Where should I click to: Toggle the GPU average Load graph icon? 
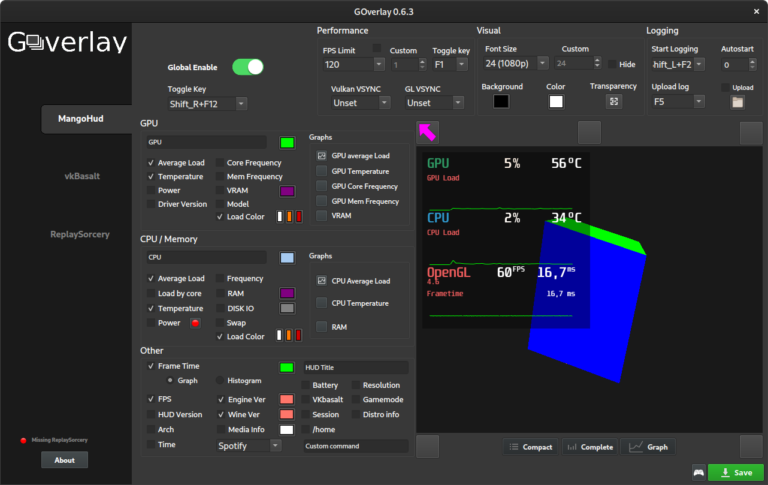pyautogui.click(x=321, y=156)
